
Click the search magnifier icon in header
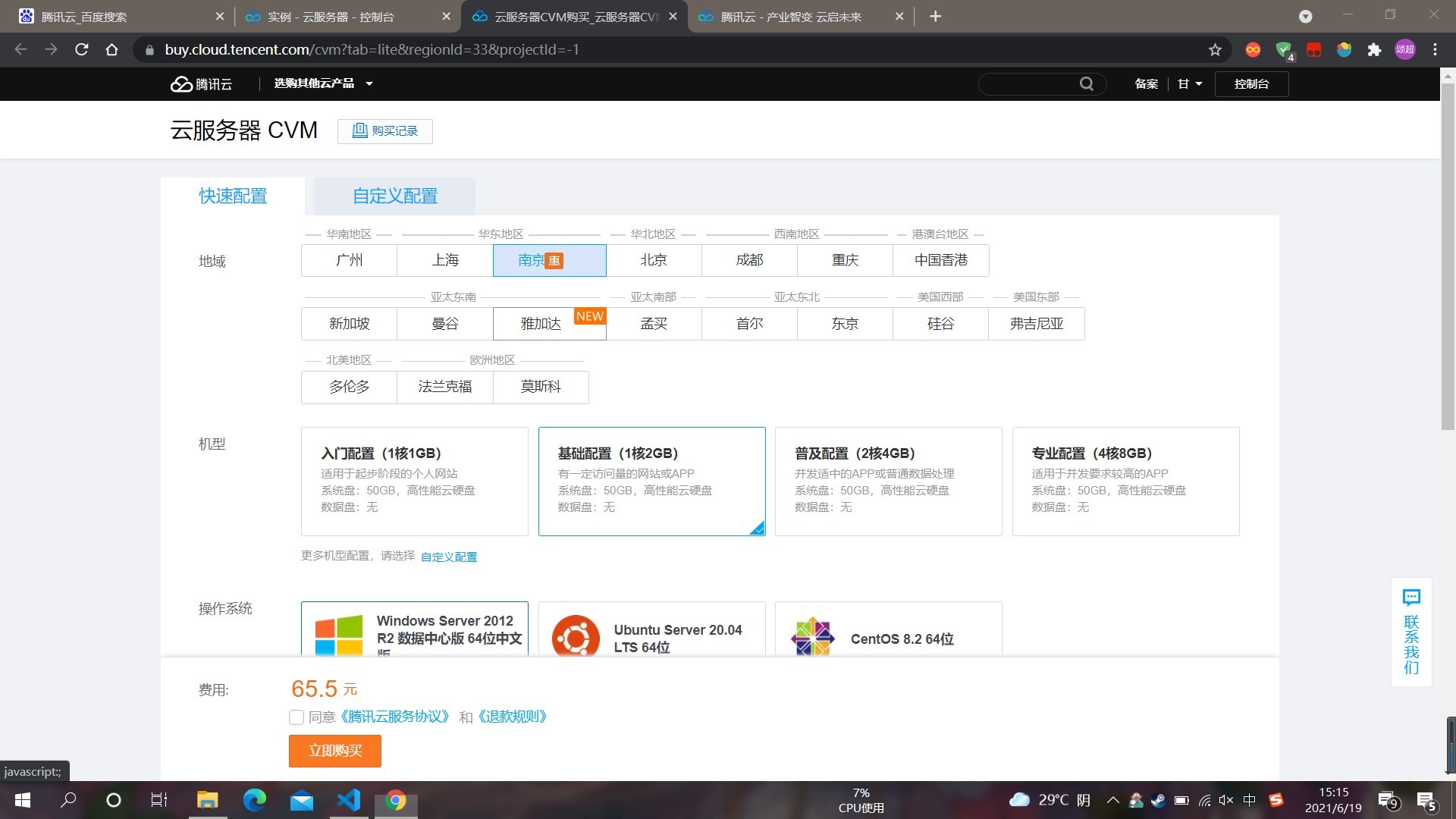[1087, 84]
